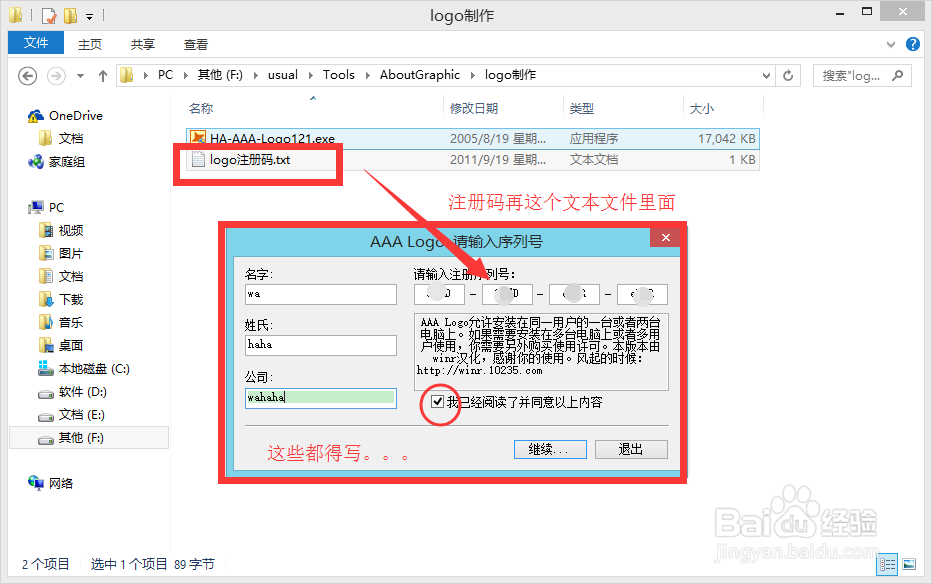This screenshot has width=932, height=584.
Task: Click the 名字 input field
Action: click(x=320, y=294)
